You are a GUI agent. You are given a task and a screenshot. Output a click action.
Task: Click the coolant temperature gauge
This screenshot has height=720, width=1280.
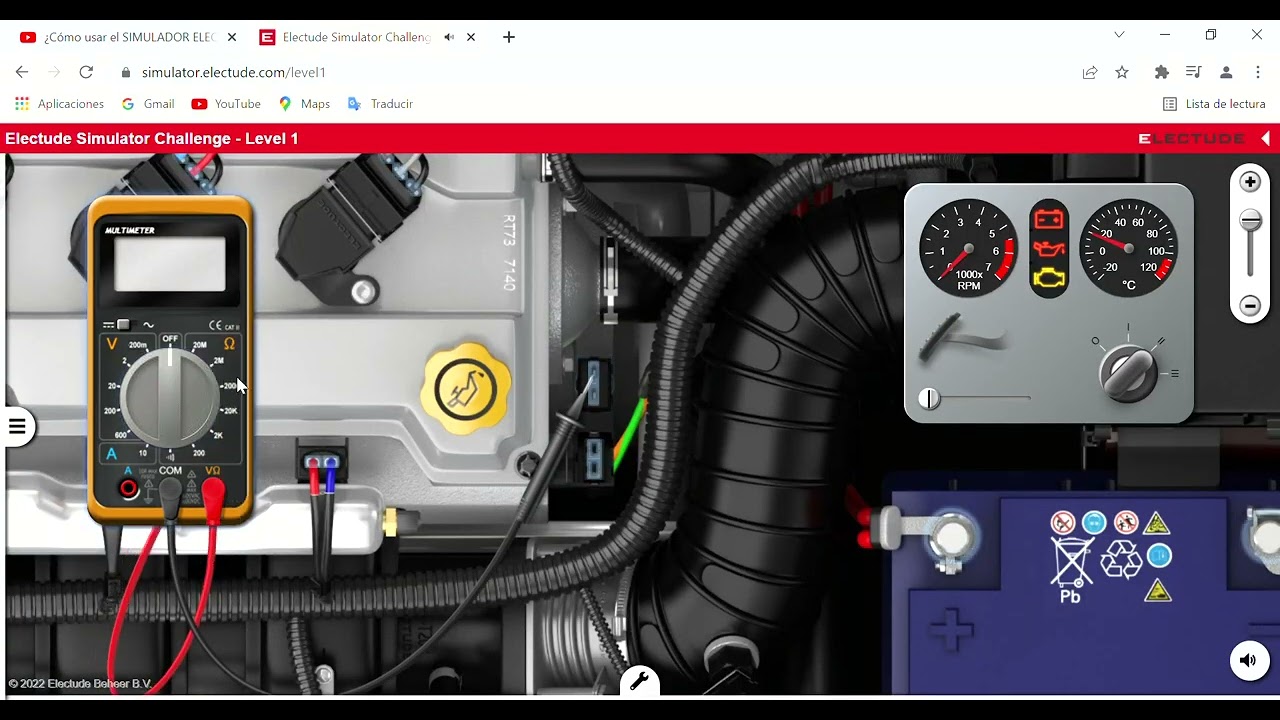click(1129, 248)
